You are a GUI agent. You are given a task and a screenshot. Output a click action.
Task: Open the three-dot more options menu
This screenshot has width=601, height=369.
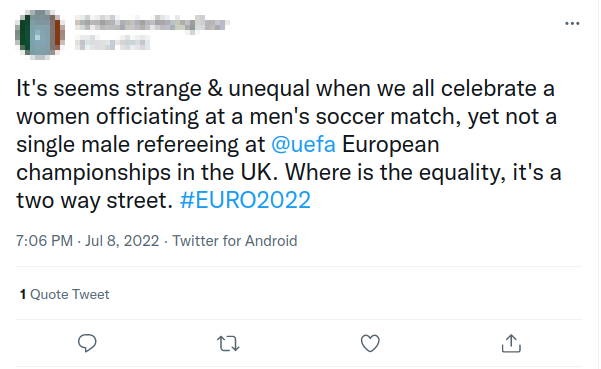(572, 23)
